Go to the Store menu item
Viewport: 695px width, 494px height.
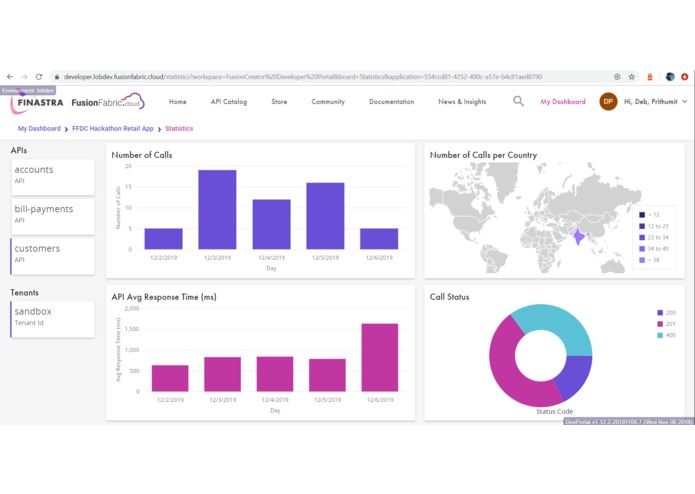point(279,101)
